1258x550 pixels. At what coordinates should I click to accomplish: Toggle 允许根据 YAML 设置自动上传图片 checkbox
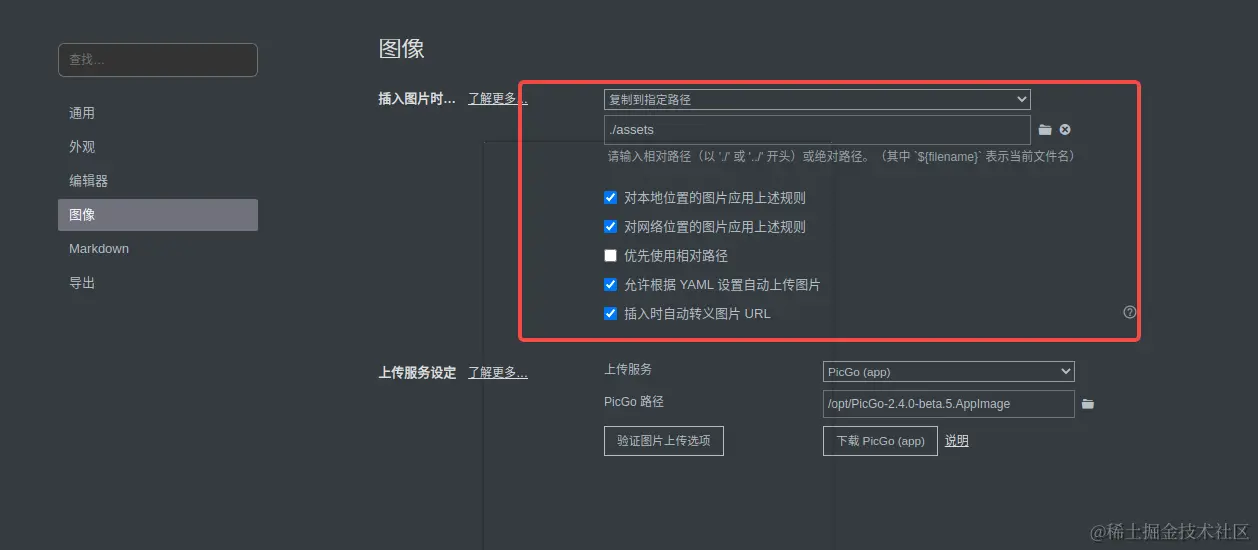point(611,285)
